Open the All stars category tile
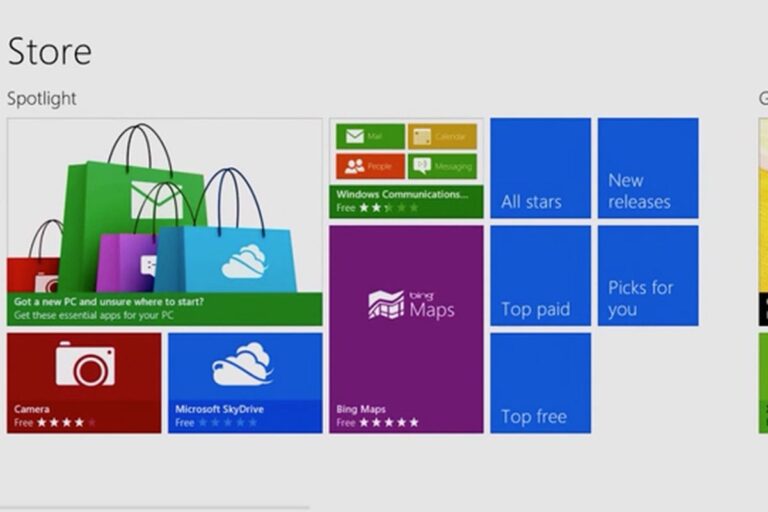The height and width of the screenshot is (512, 768). point(540,168)
